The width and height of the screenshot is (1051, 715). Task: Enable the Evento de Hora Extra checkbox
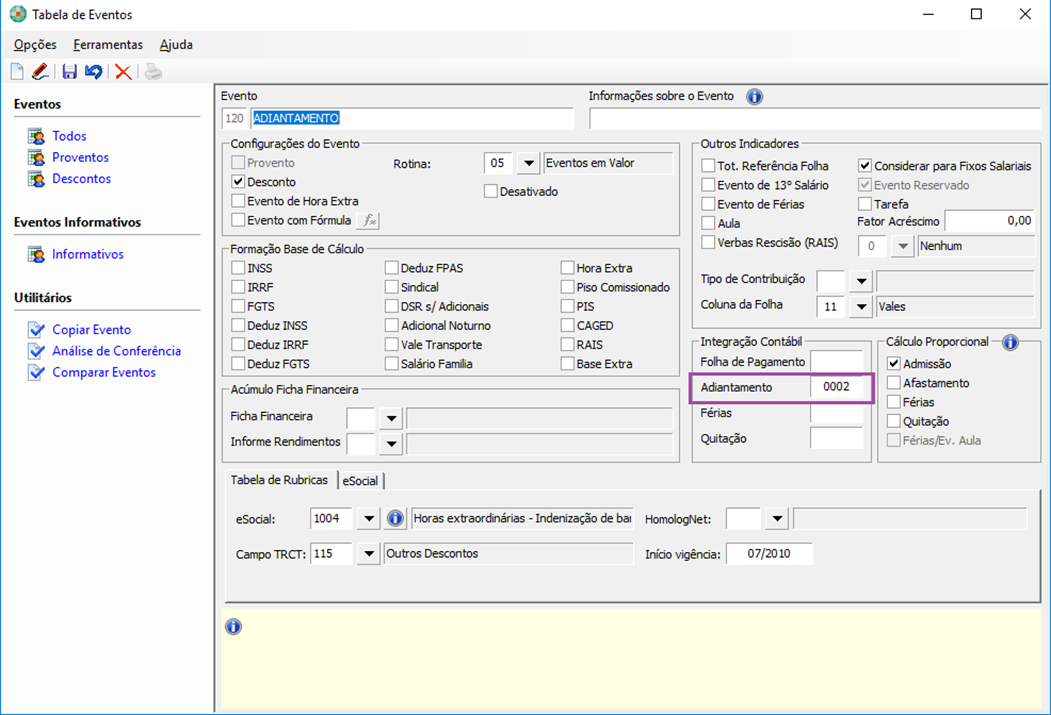pos(238,201)
